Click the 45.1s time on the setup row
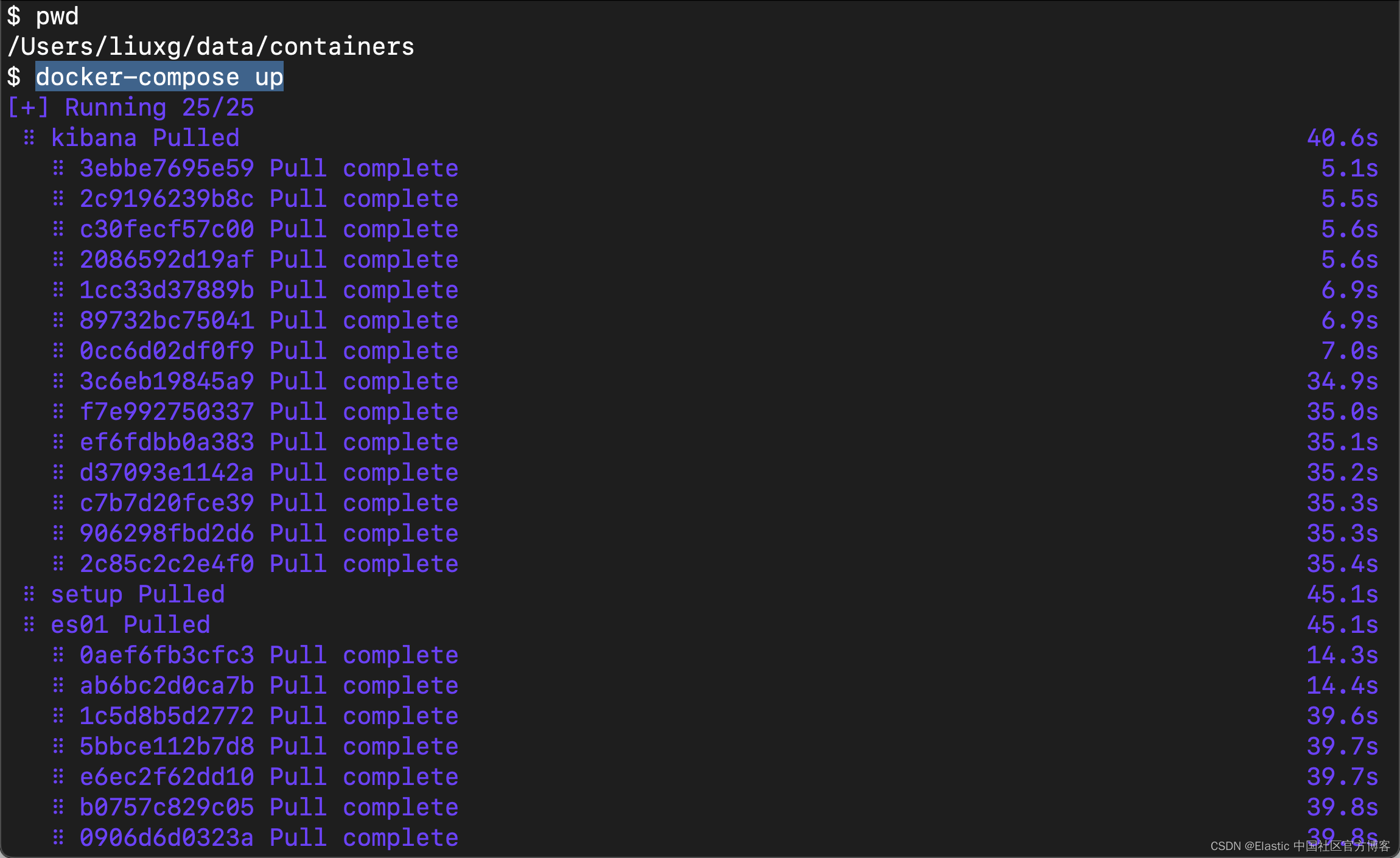Screen dimensions: 1400x858 coord(1342,595)
